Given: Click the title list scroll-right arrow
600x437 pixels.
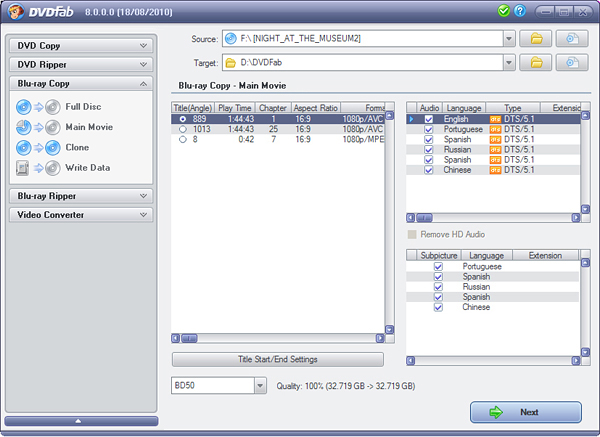Looking at the screenshot, I should click(x=380, y=338).
